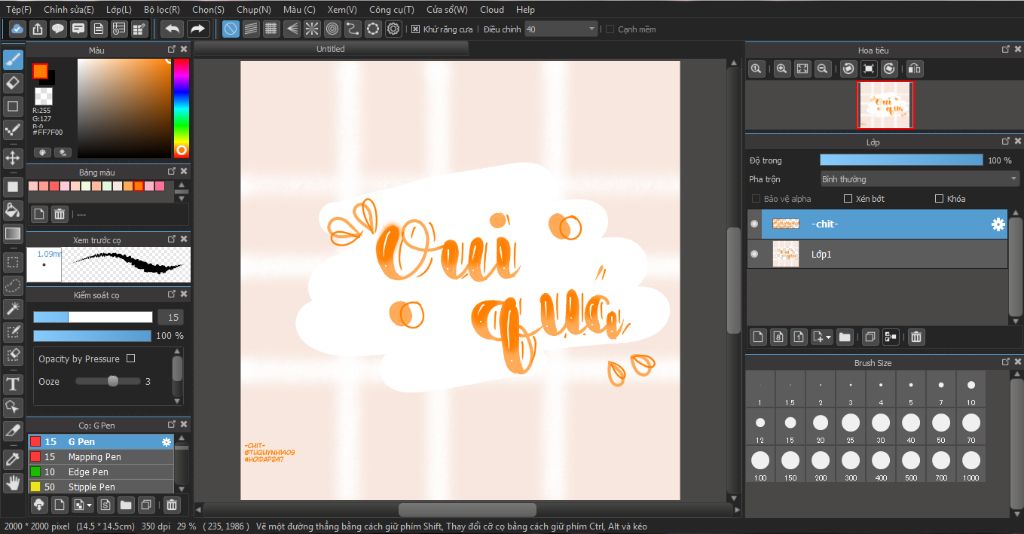Pop out the Brush Size panel
The image size is (1024, 534).
pyautogui.click(x=1006, y=362)
